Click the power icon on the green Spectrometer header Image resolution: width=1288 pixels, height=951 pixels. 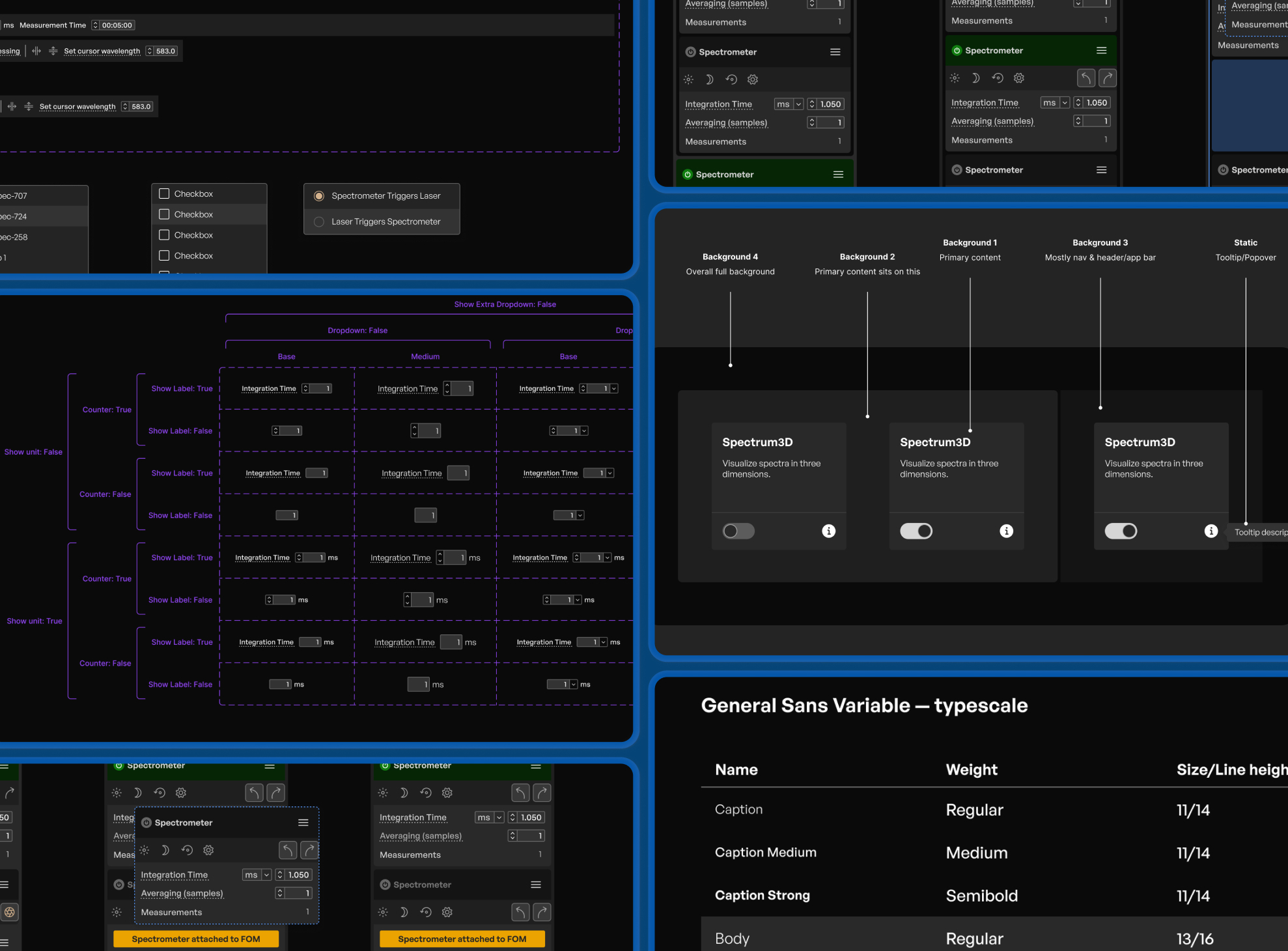pyautogui.click(x=957, y=50)
